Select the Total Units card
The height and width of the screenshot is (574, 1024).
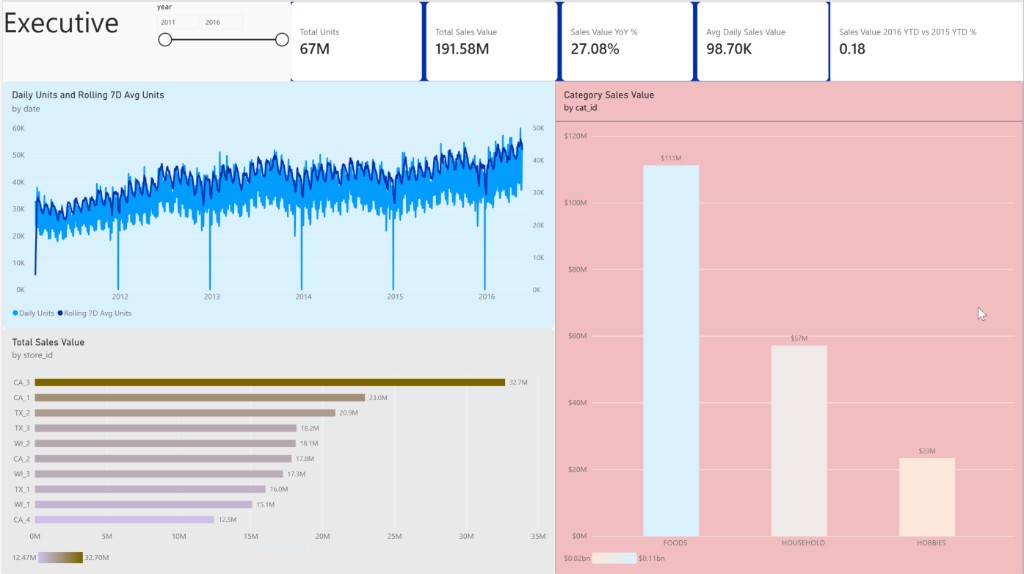357,41
